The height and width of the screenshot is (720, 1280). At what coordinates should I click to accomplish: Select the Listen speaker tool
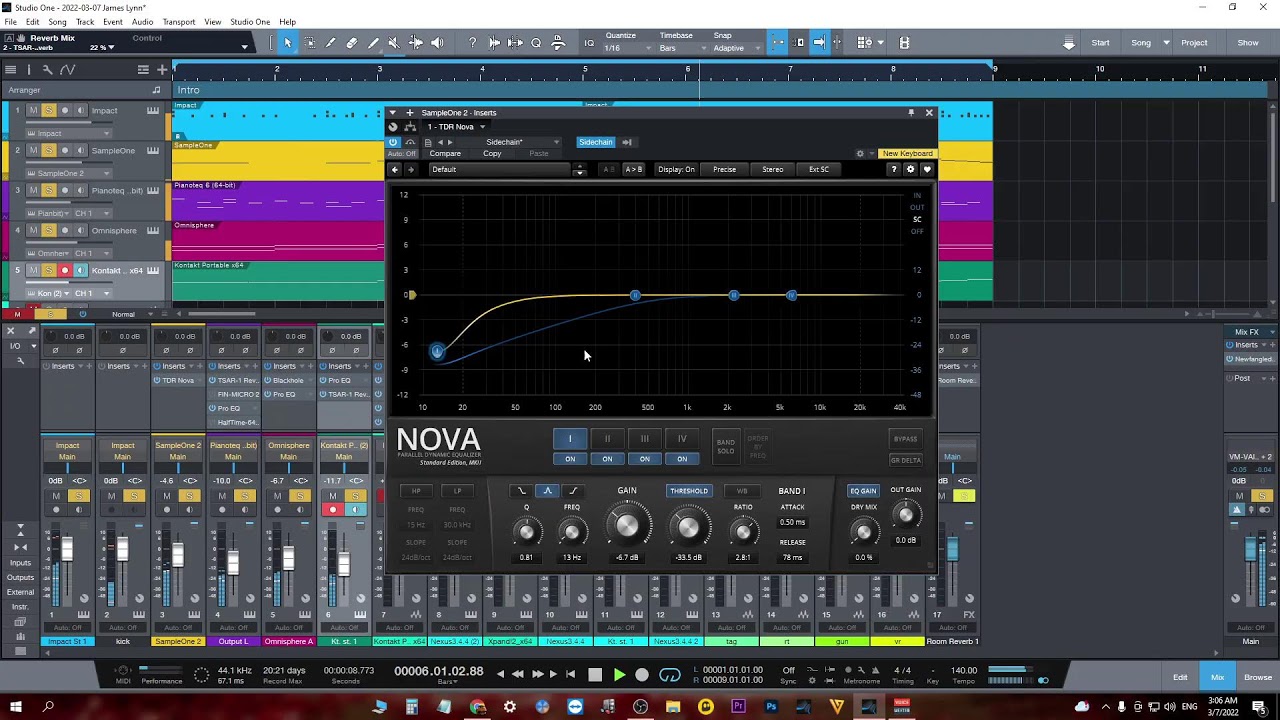pyautogui.click(x=438, y=43)
